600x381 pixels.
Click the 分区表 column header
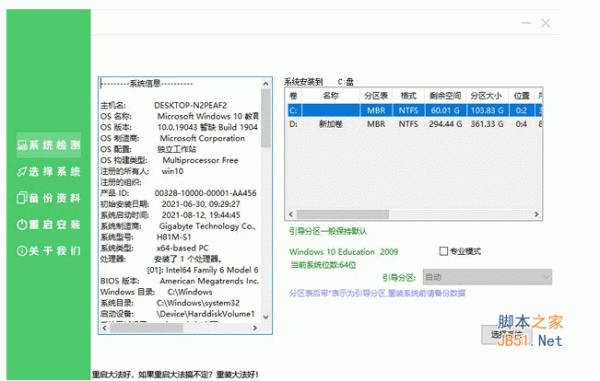point(376,96)
